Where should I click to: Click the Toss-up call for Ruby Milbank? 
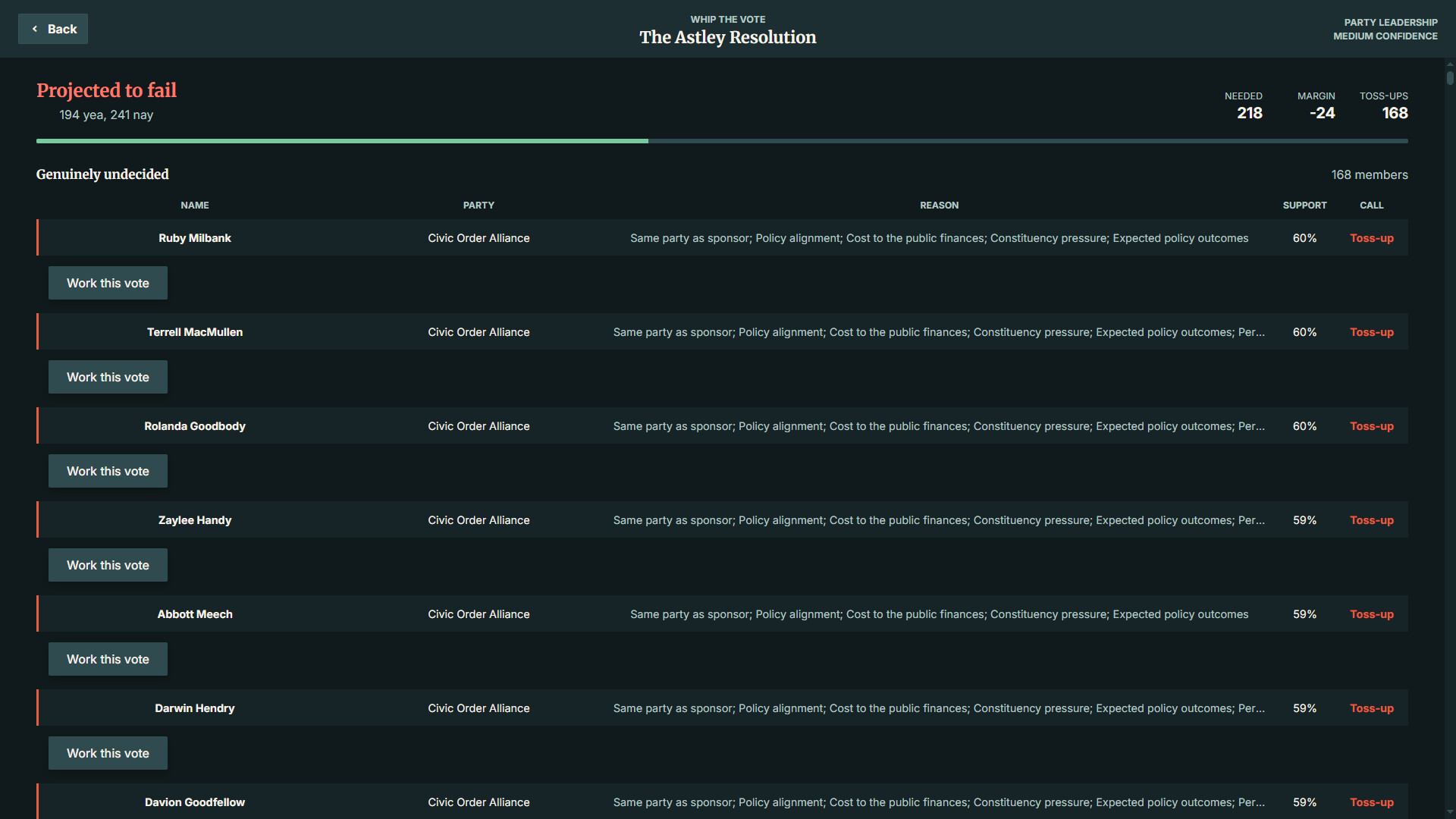pyautogui.click(x=1371, y=238)
